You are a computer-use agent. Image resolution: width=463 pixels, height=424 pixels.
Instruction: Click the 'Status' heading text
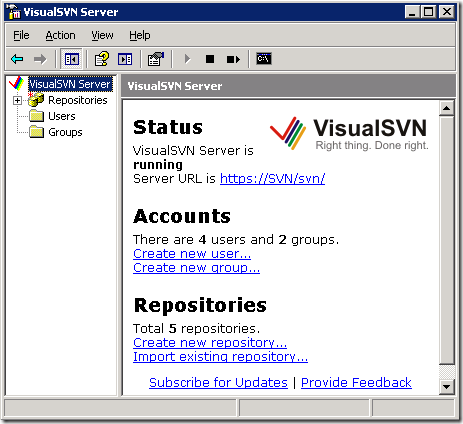point(168,127)
